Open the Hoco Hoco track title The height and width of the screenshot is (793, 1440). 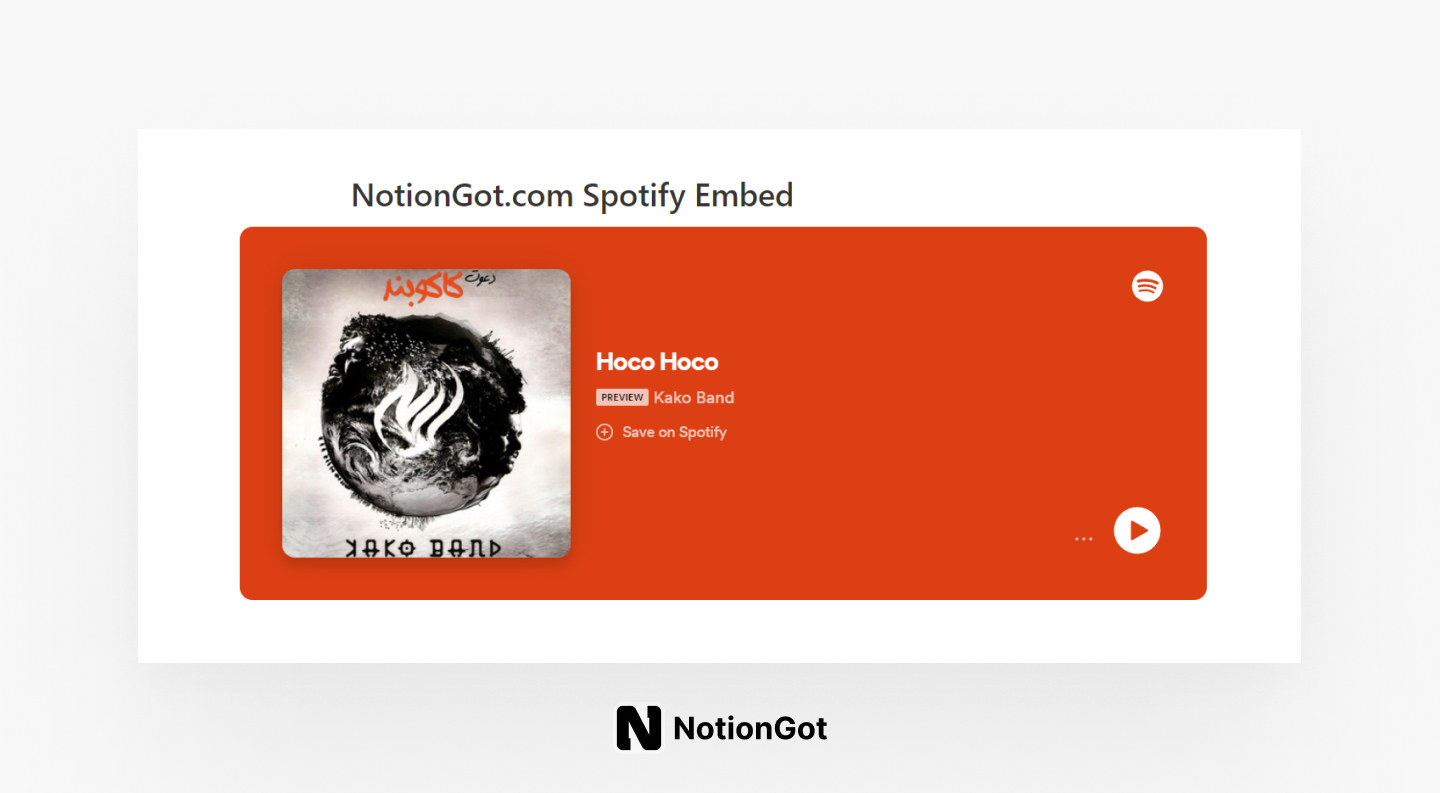click(656, 362)
